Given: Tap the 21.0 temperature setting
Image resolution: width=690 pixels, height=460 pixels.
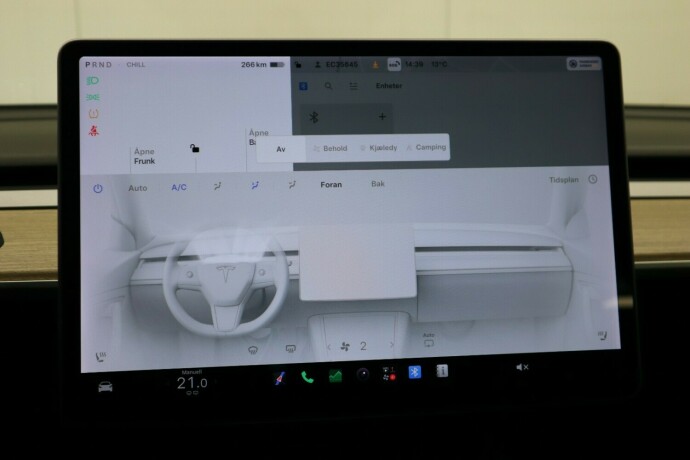Looking at the screenshot, I should tap(192, 383).
